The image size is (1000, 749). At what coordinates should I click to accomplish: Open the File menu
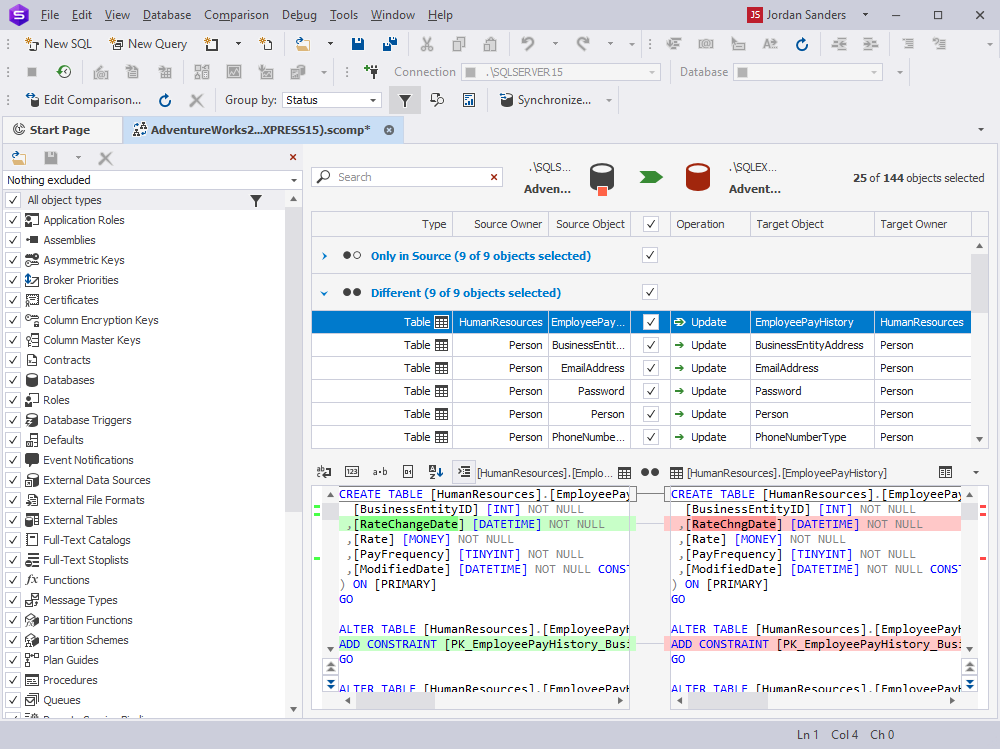[x=49, y=15]
